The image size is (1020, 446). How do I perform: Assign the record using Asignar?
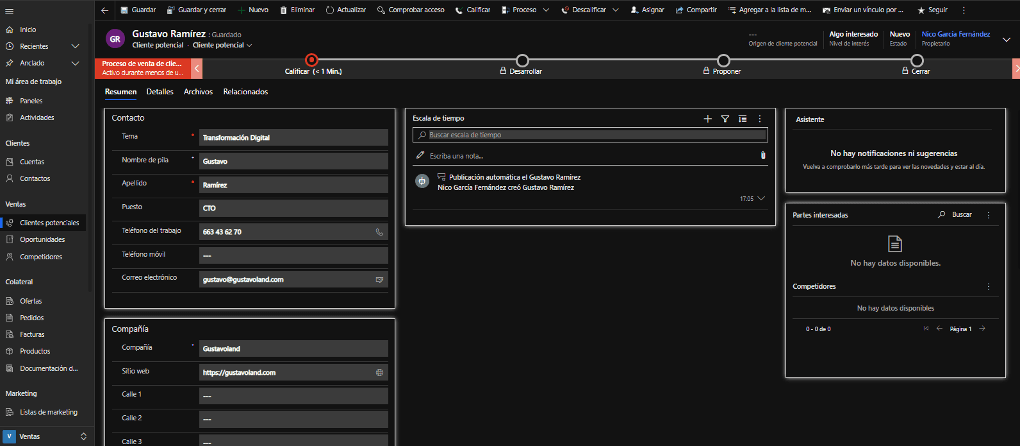(x=647, y=10)
